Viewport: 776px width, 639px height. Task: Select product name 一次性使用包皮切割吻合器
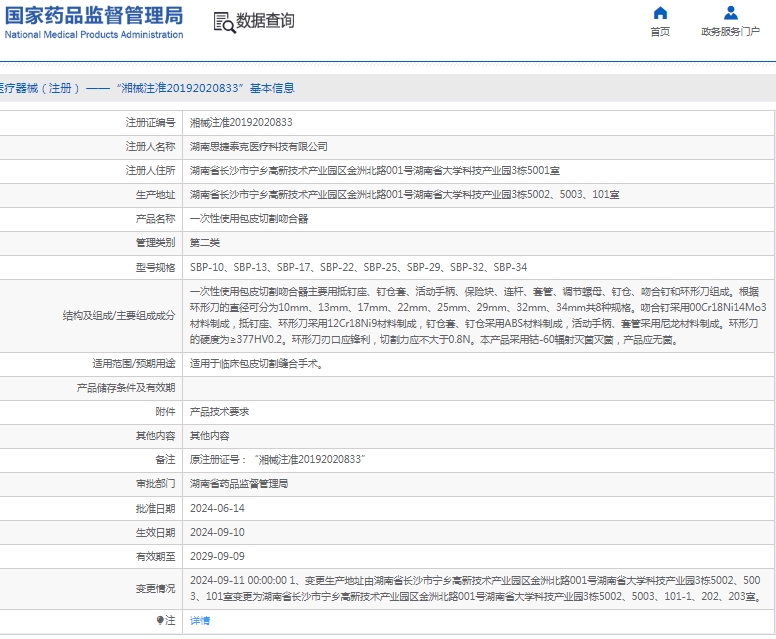(249, 219)
